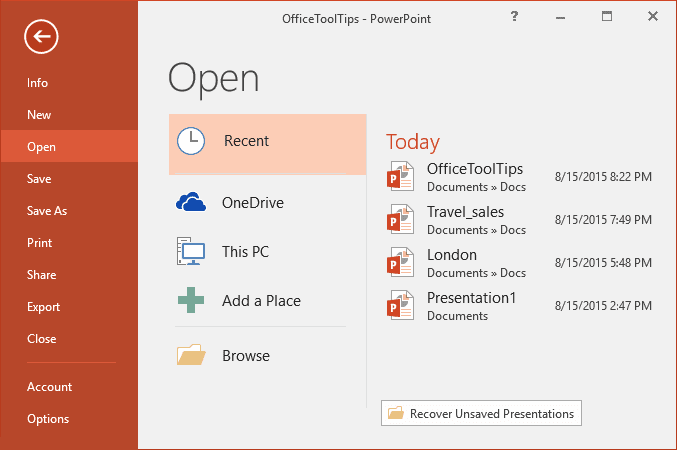The width and height of the screenshot is (677, 450).
Task: Click the Documents path under Presentation1
Action: pyautogui.click(x=457, y=316)
